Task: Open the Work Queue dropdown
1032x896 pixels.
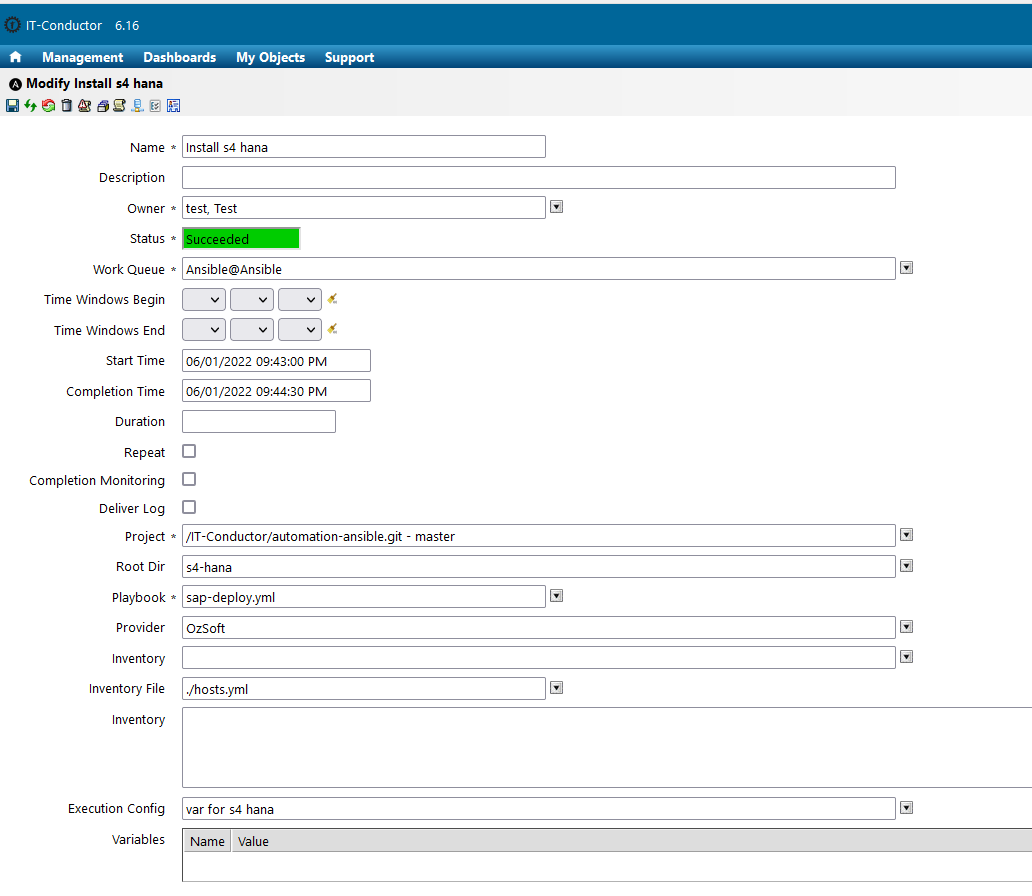Action: [905, 267]
